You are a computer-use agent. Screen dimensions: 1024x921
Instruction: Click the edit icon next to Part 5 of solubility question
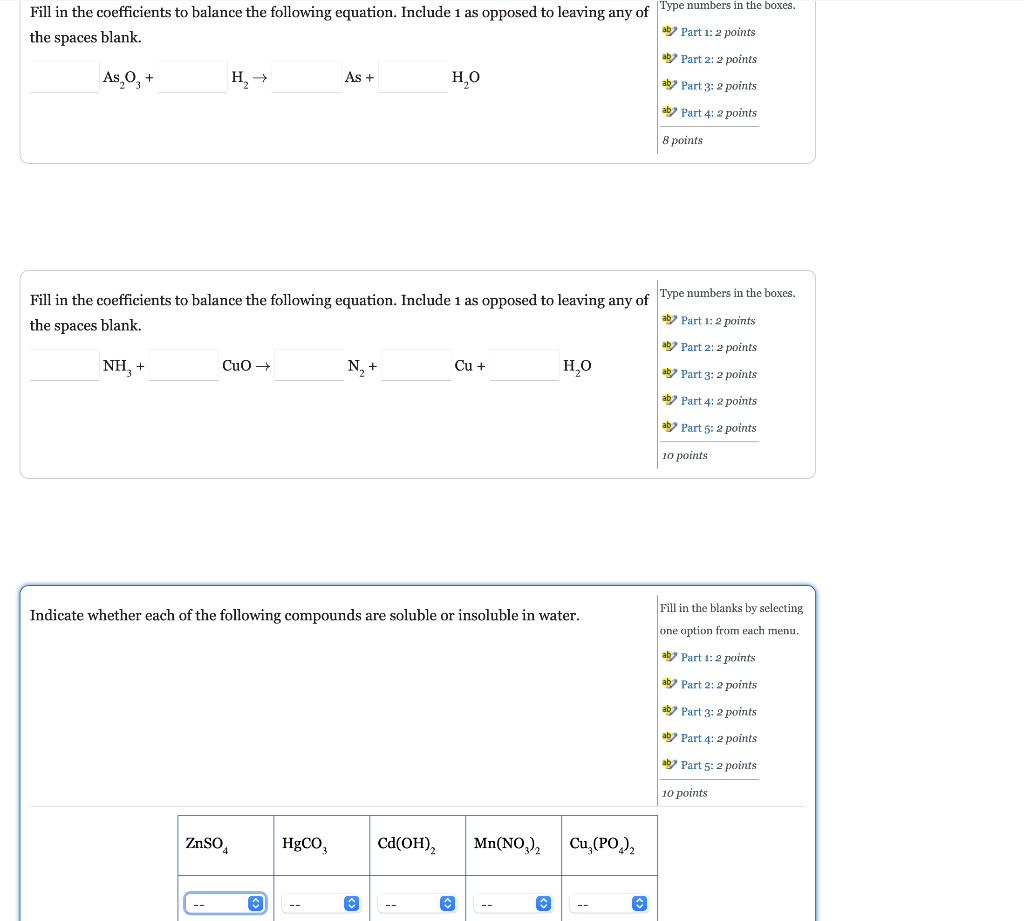(x=668, y=764)
